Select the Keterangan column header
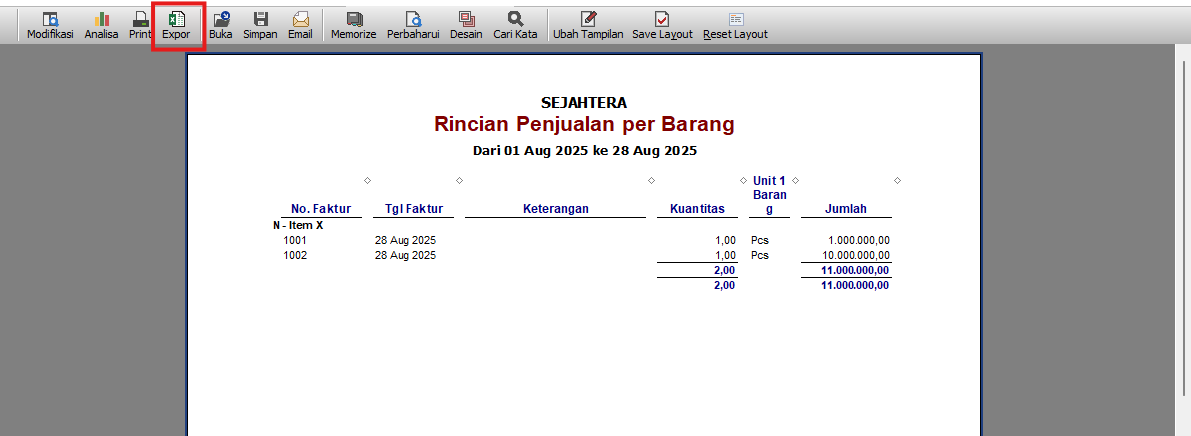Viewport: 1191px width, 436px height. click(555, 209)
